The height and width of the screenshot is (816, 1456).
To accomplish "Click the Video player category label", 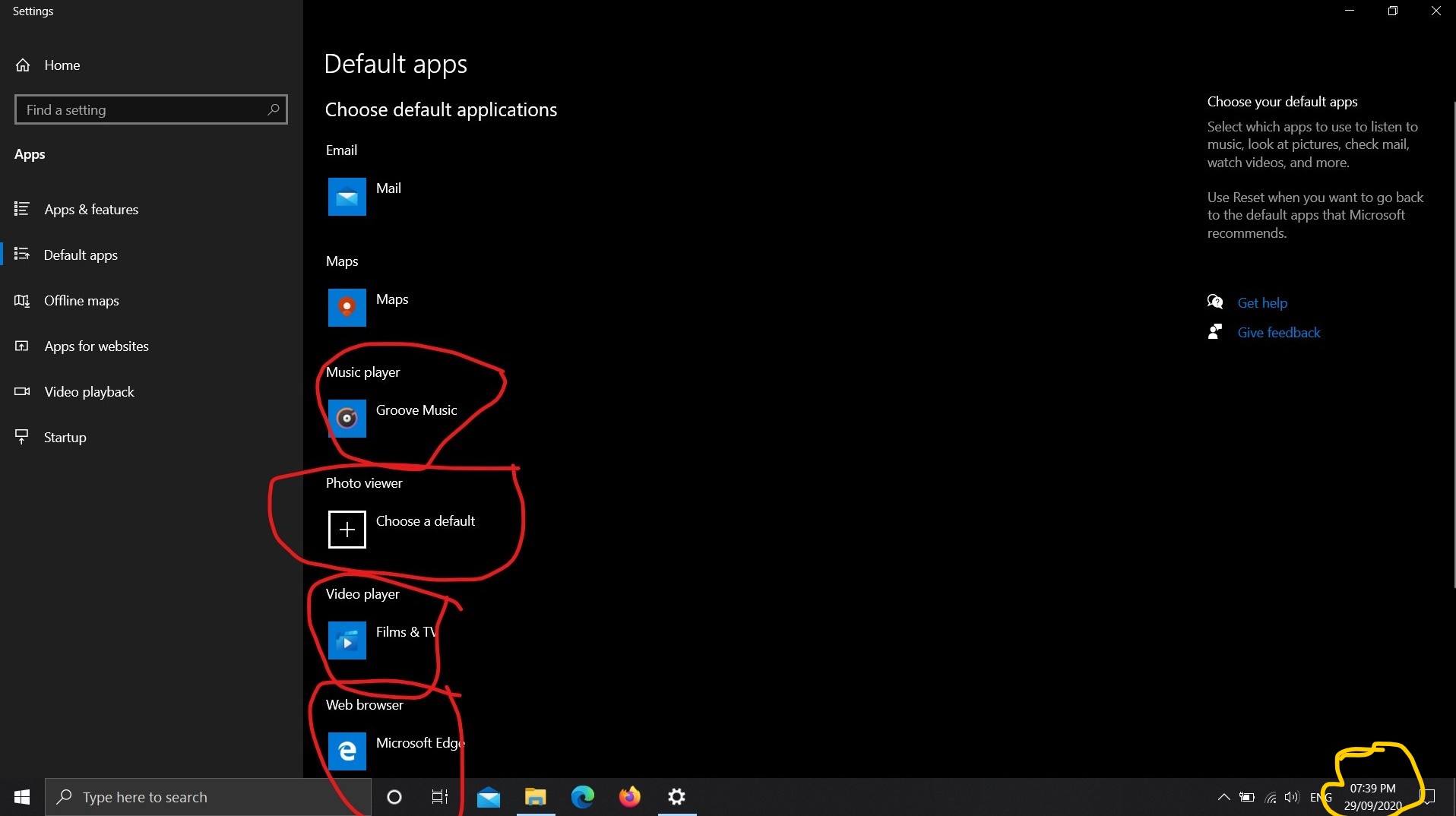I will click(362, 593).
